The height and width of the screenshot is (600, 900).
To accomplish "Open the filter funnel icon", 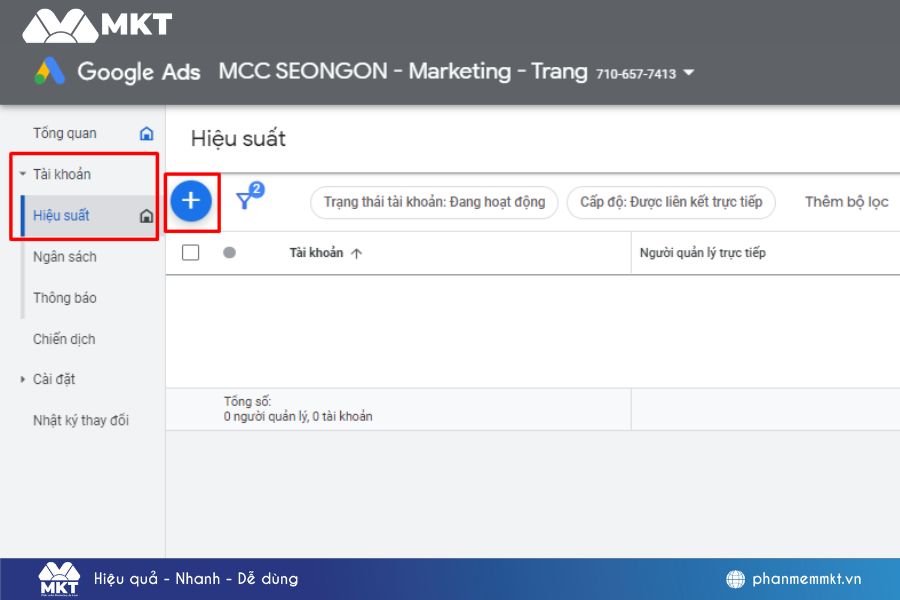I will tap(246, 200).
